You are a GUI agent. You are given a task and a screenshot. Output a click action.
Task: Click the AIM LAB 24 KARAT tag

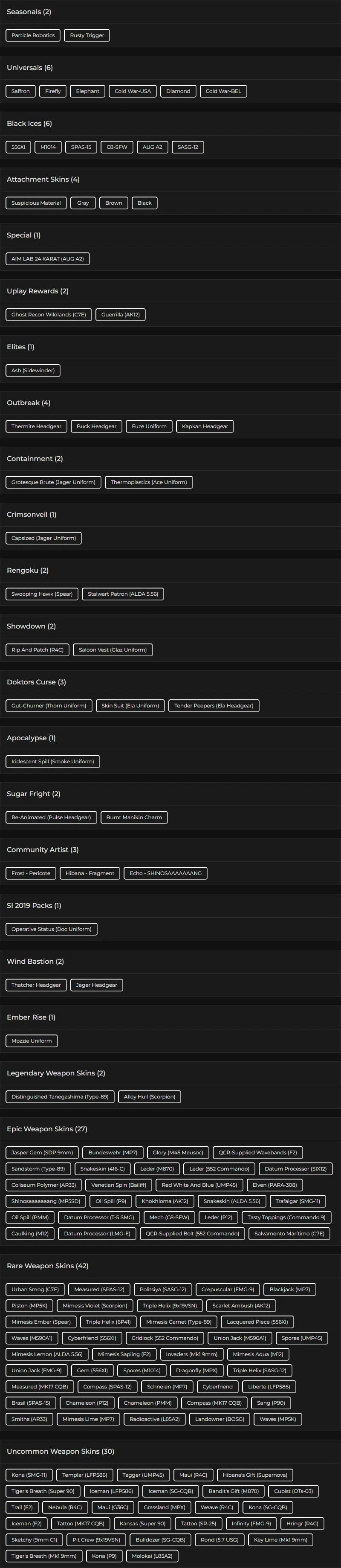coord(47,259)
